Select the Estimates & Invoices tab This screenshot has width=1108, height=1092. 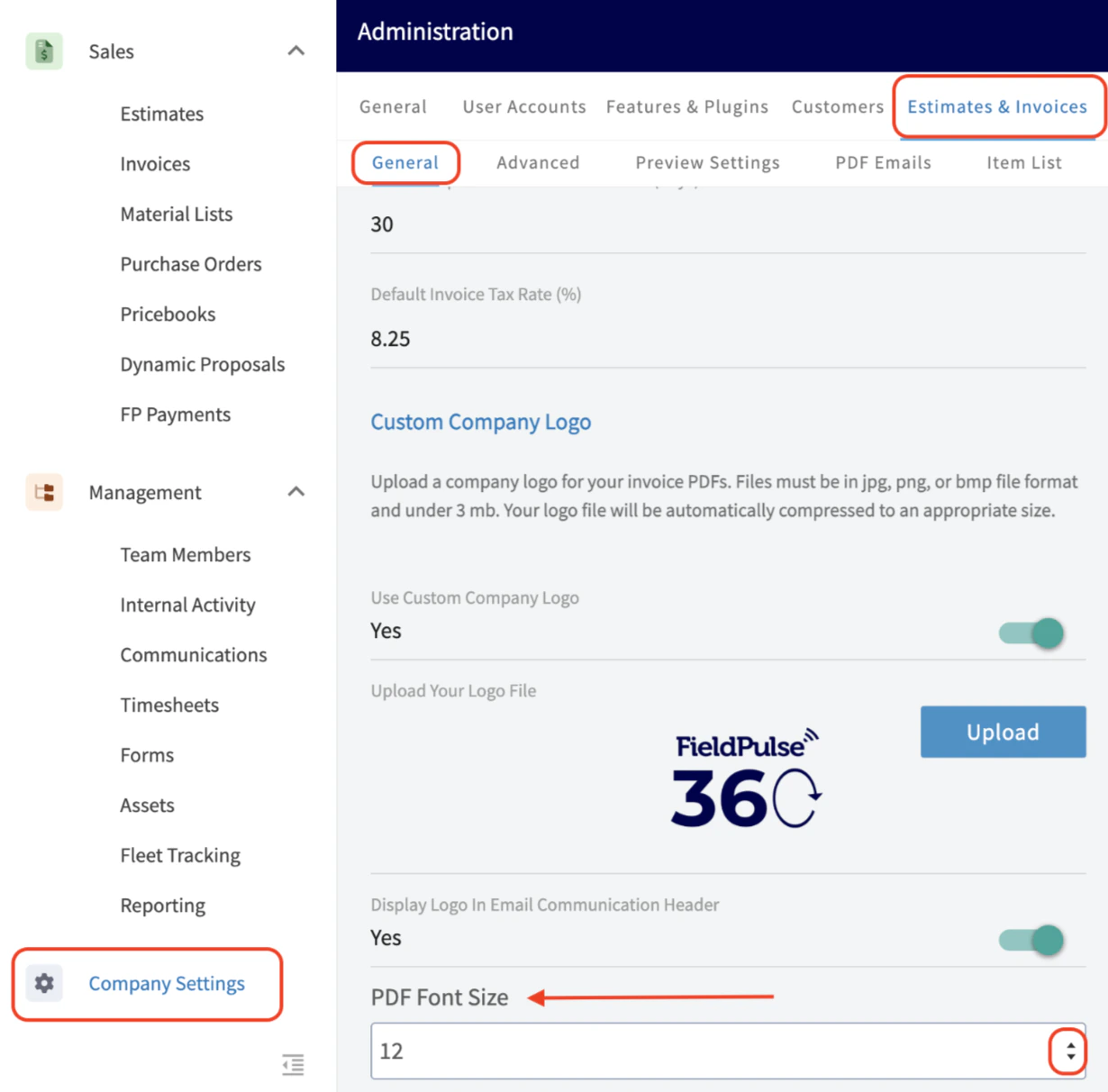997,106
